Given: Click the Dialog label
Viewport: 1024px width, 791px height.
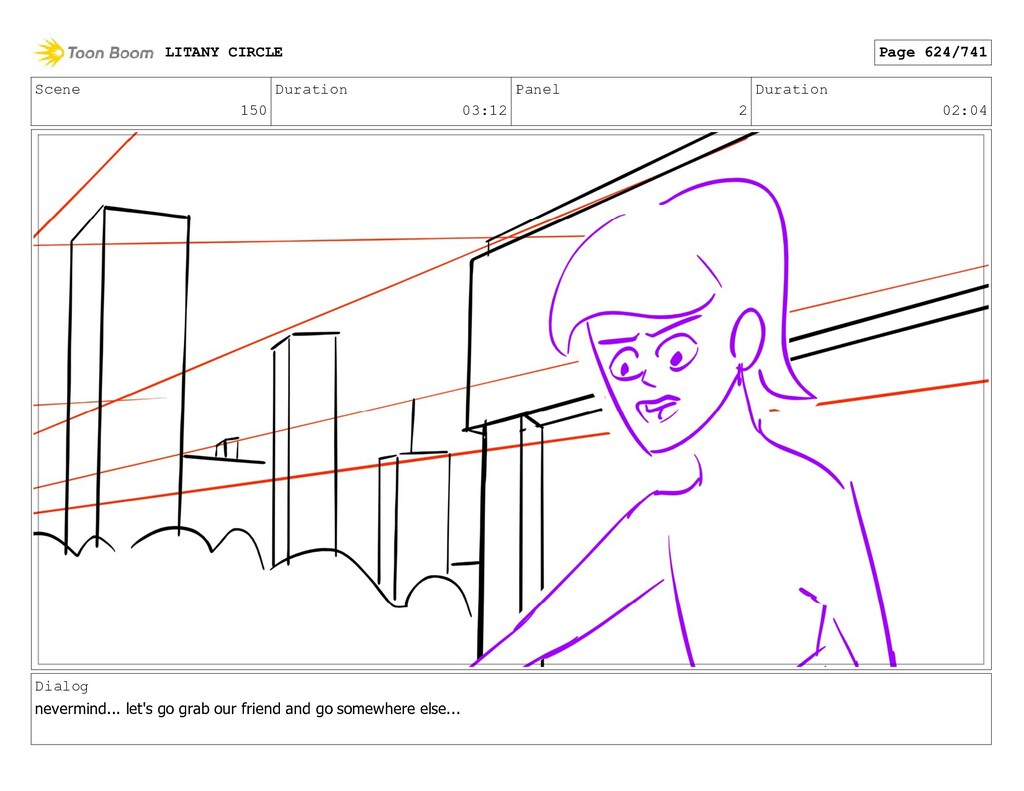Looking at the screenshot, I should [61, 686].
